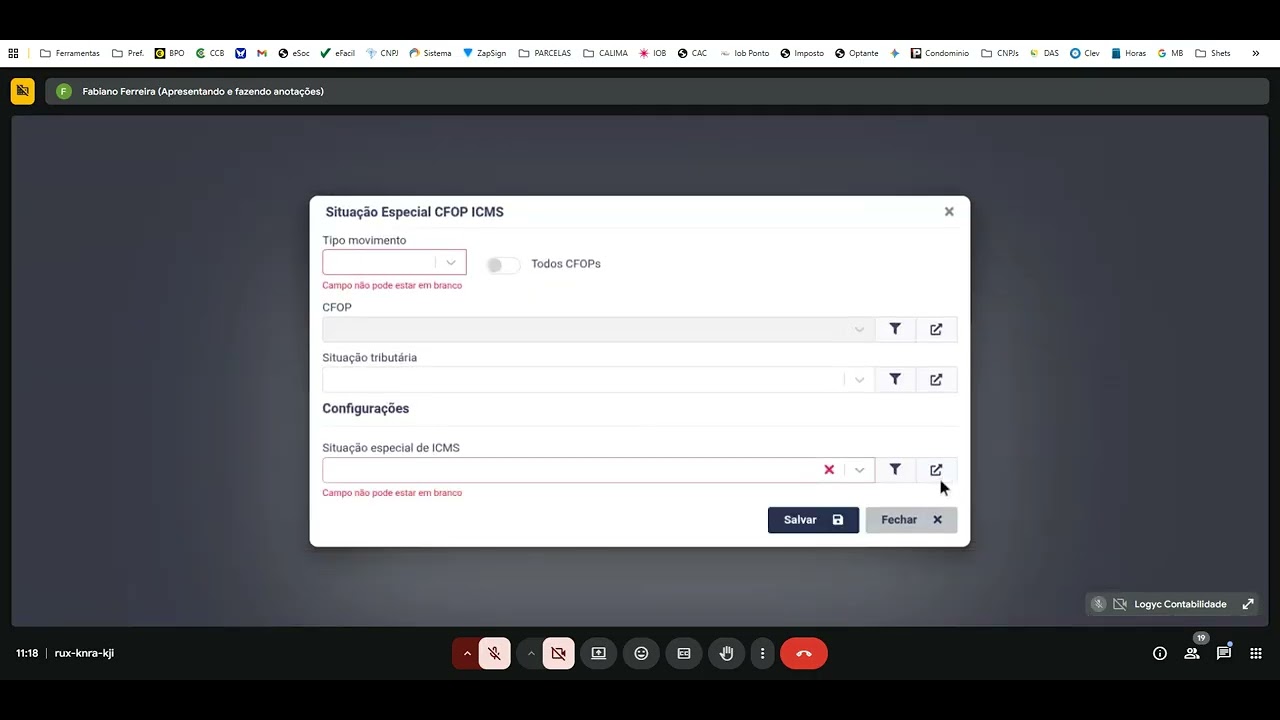This screenshot has height=720, width=1280.
Task: Expand the Tipo movimento dropdown
Action: 451,262
